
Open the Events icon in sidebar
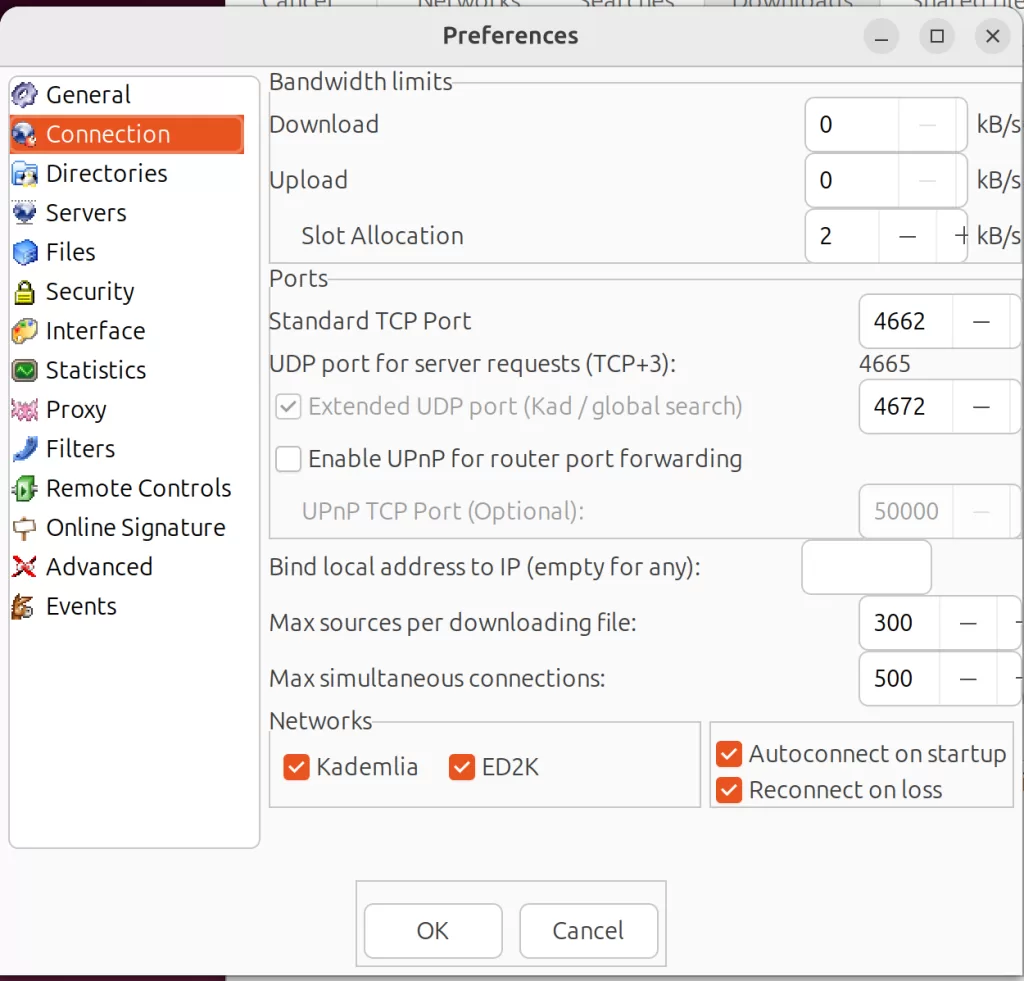click(x=25, y=607)
